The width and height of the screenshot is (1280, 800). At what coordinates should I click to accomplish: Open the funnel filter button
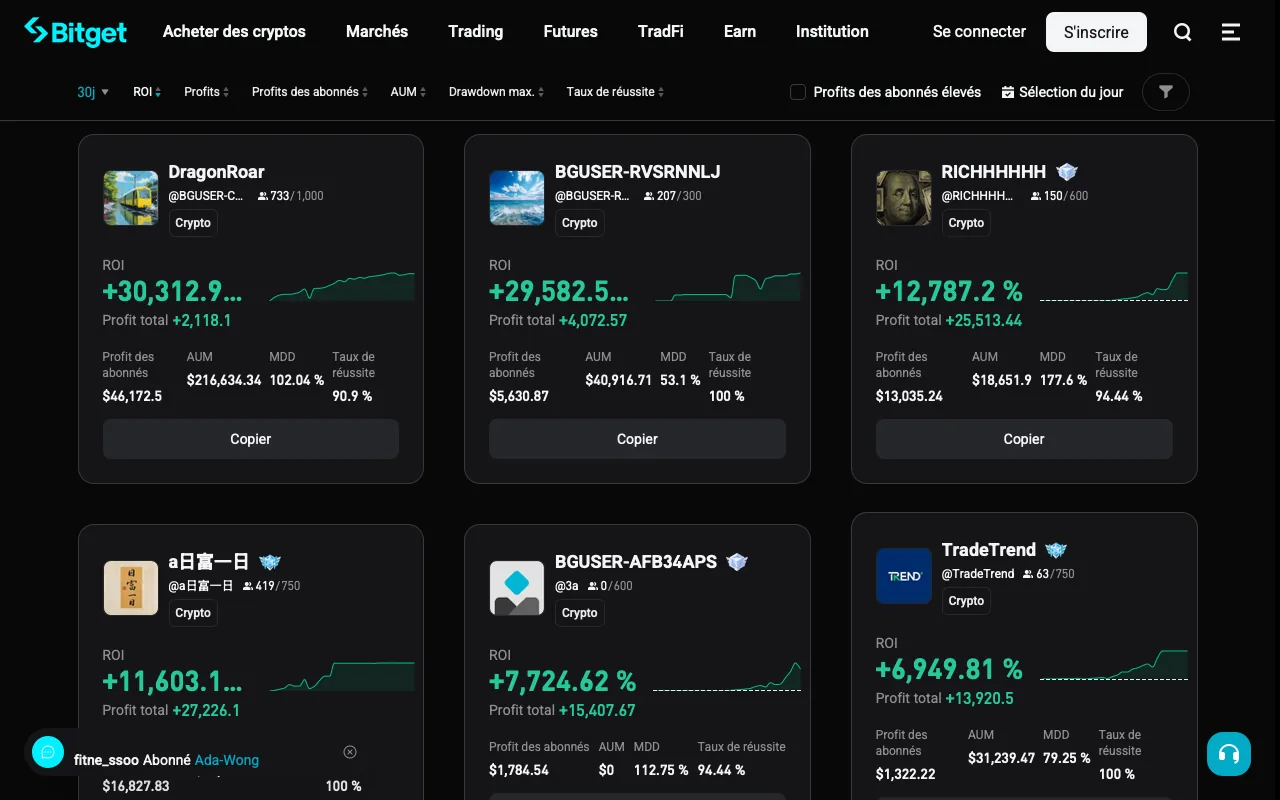pos(1166,92)
